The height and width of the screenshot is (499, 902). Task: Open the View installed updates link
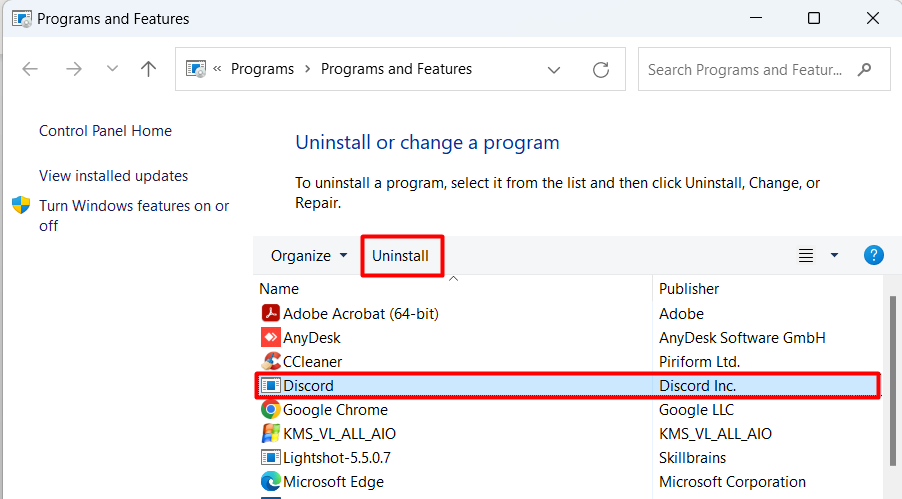113,176
